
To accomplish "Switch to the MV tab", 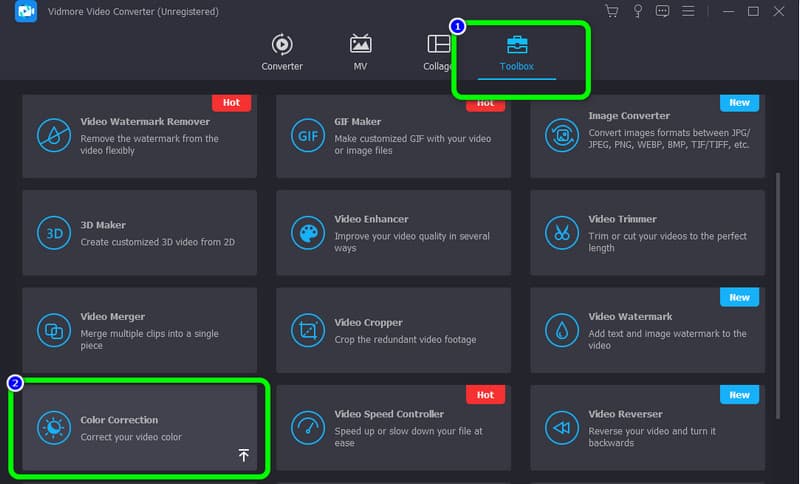I will pos(360,53).
